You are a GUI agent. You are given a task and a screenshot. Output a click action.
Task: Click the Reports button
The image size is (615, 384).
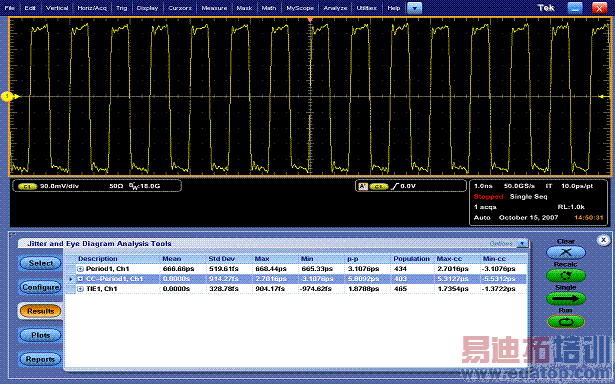[40, 359]
